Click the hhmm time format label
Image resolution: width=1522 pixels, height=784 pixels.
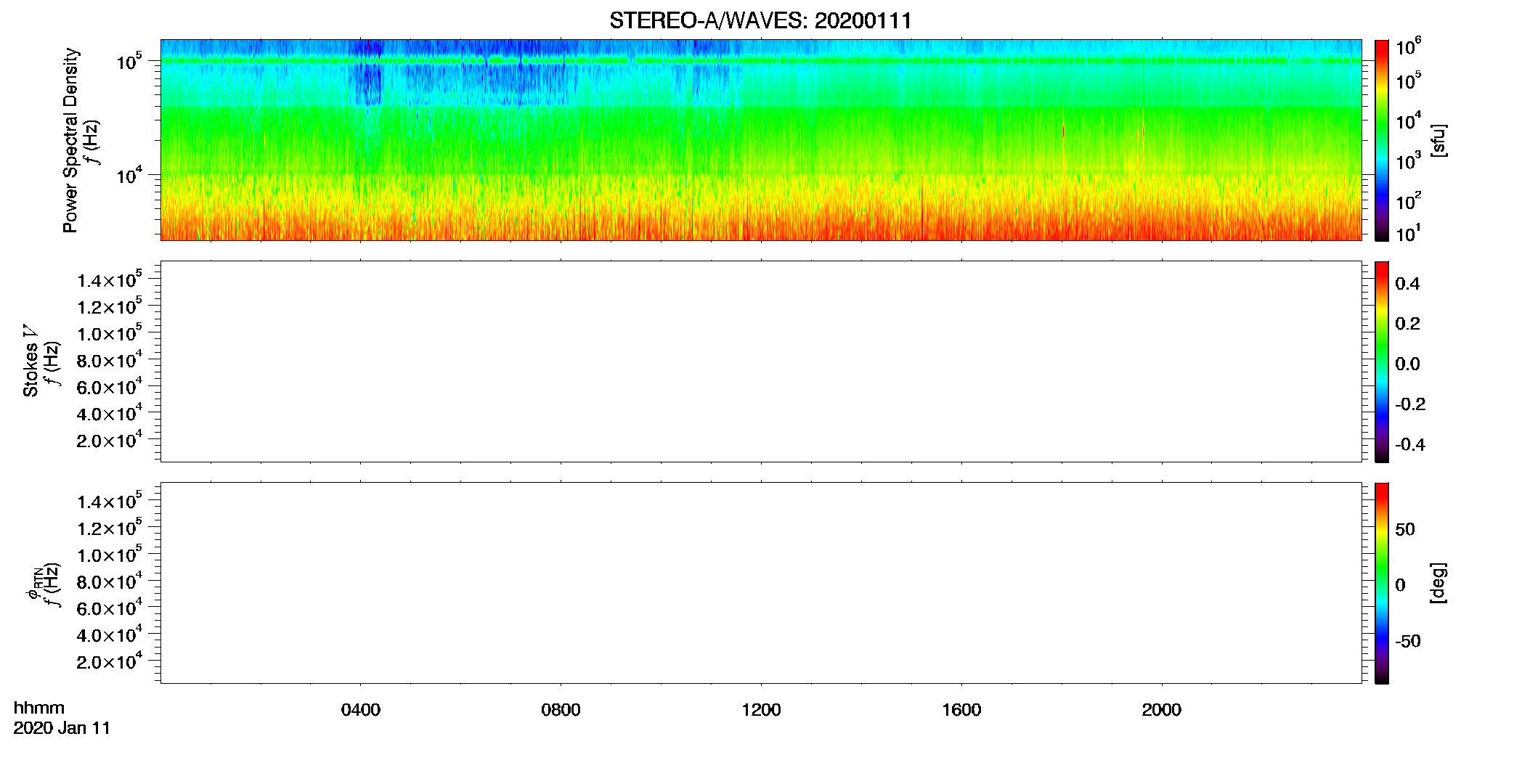click(39, 708)
